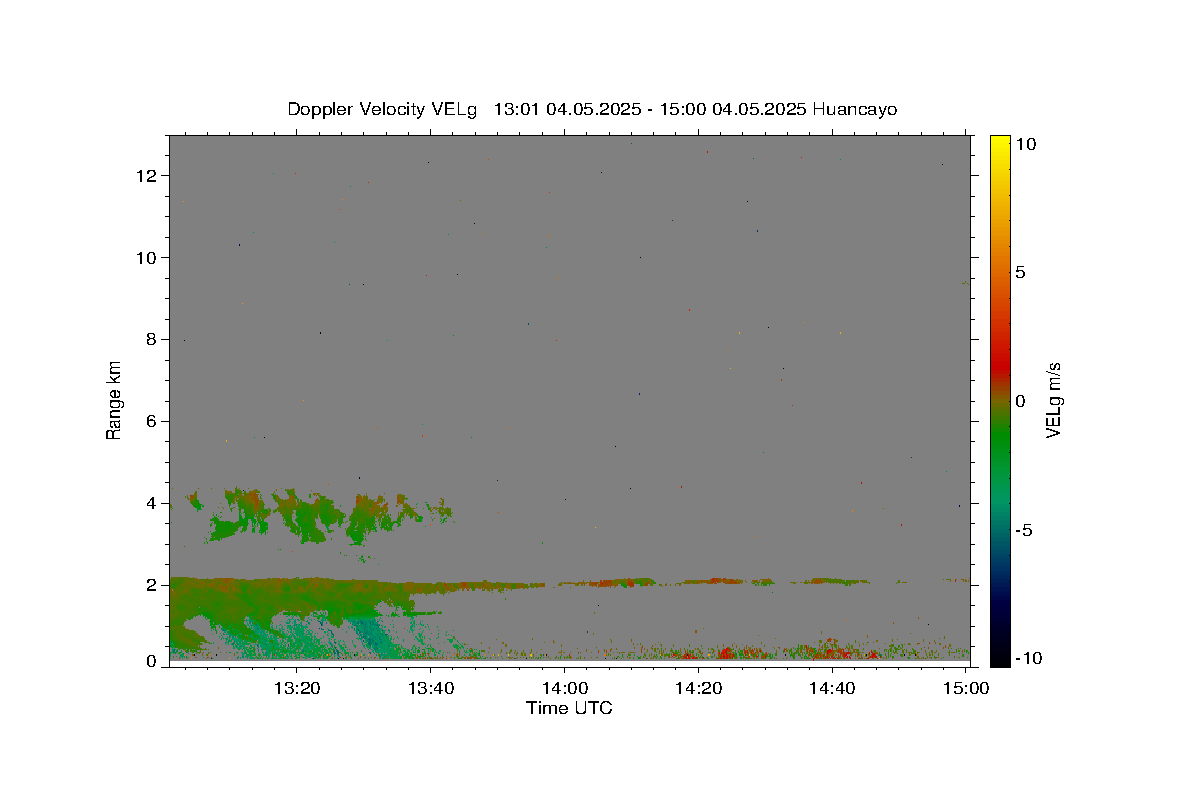Click the thin 2 km layer near 14:20
Image resolution: width=1200 pixels, height=800 pixels.
coord(712,580)
